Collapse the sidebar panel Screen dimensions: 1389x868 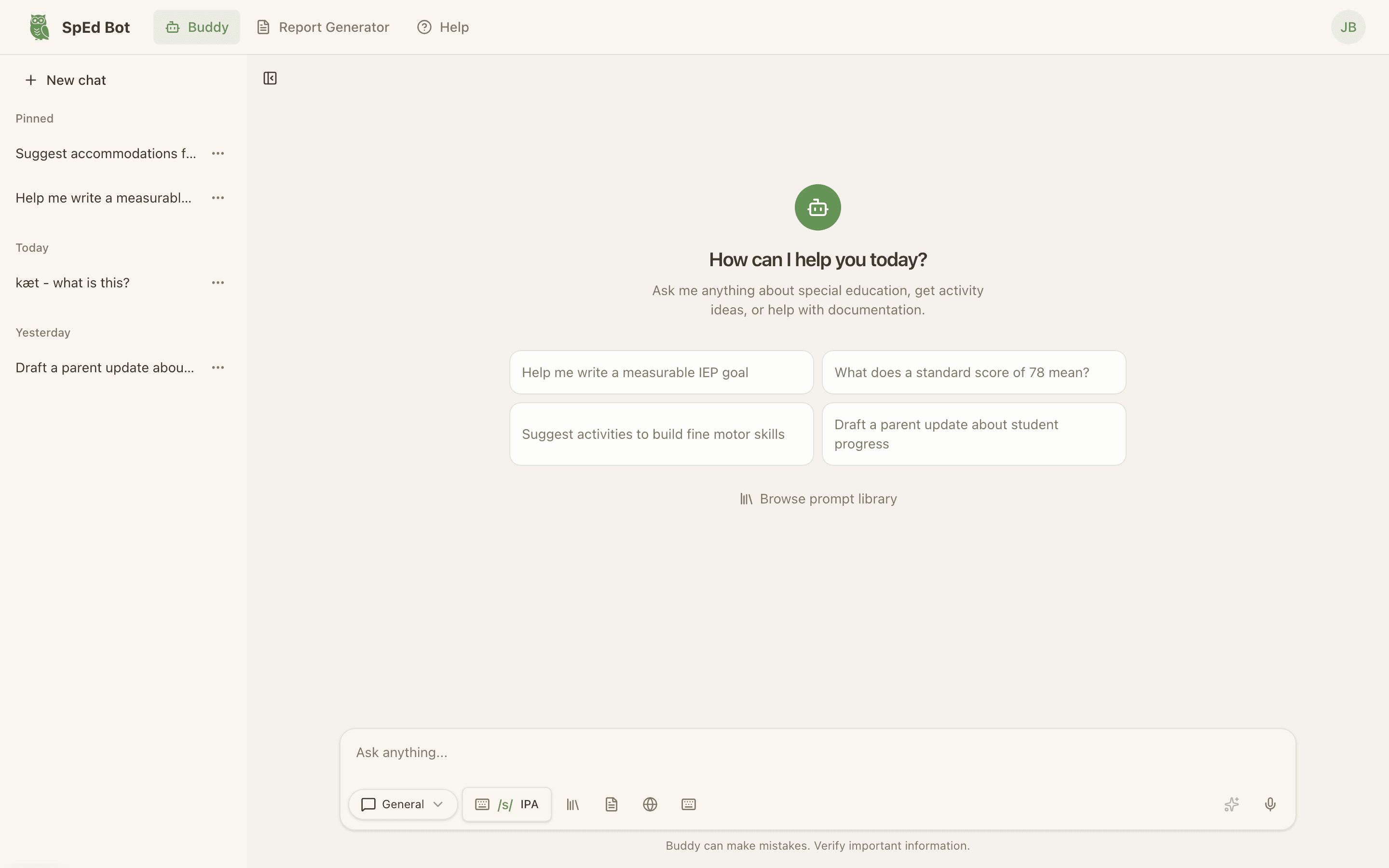[x=270, y=78]
